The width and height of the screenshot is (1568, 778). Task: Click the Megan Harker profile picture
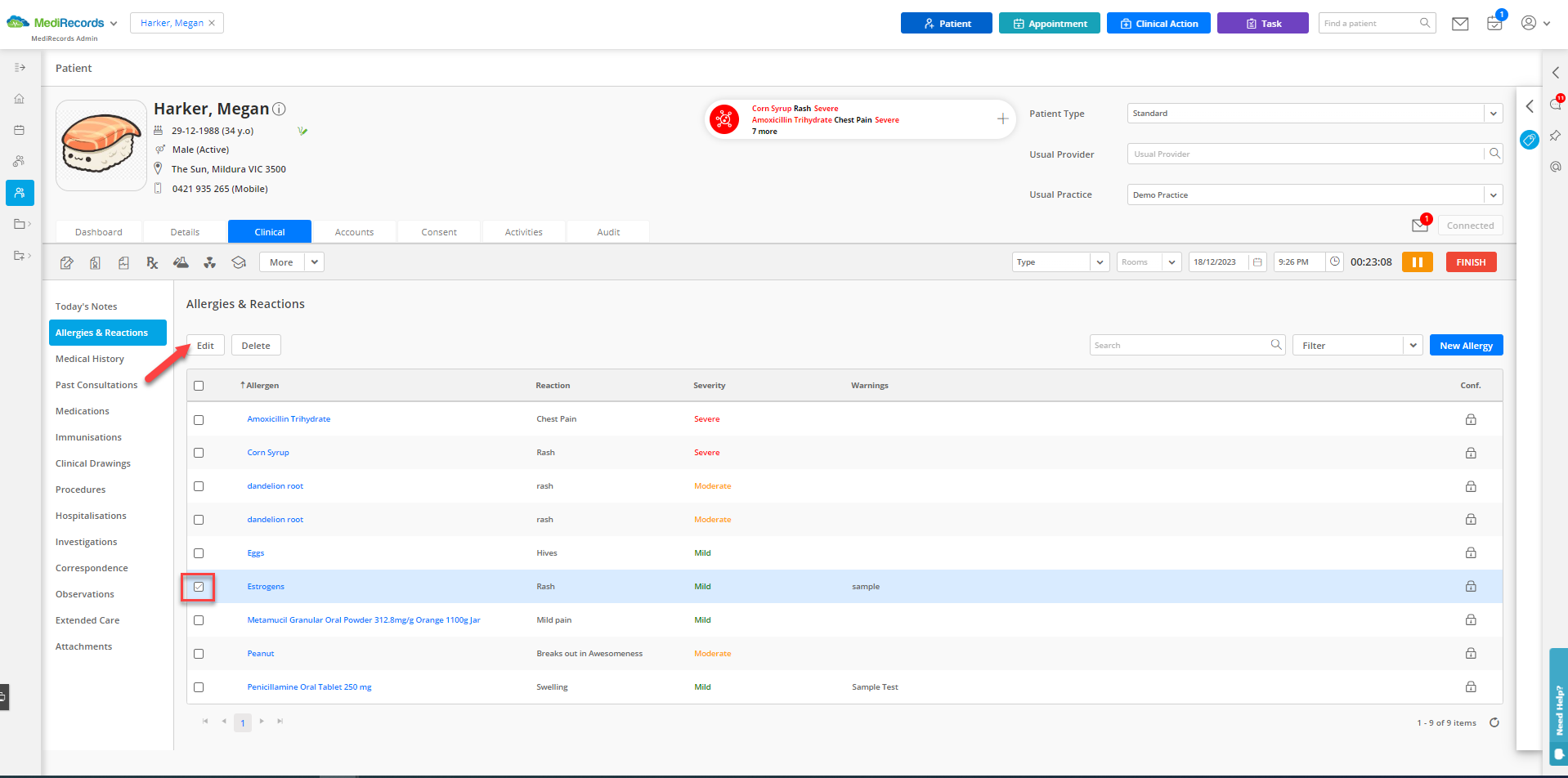point(101,145)
